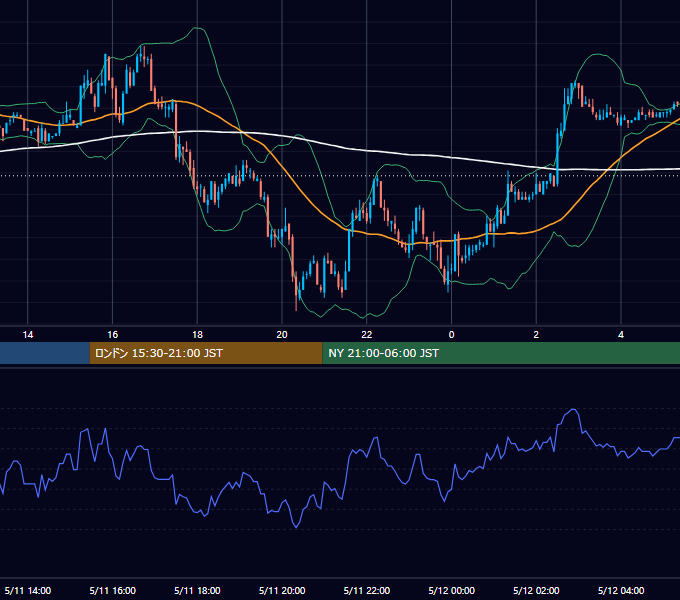Click the '5/11 16:00' date label
Image resolution: width=680 pixels, height=600 pixels.
(113, 590)
